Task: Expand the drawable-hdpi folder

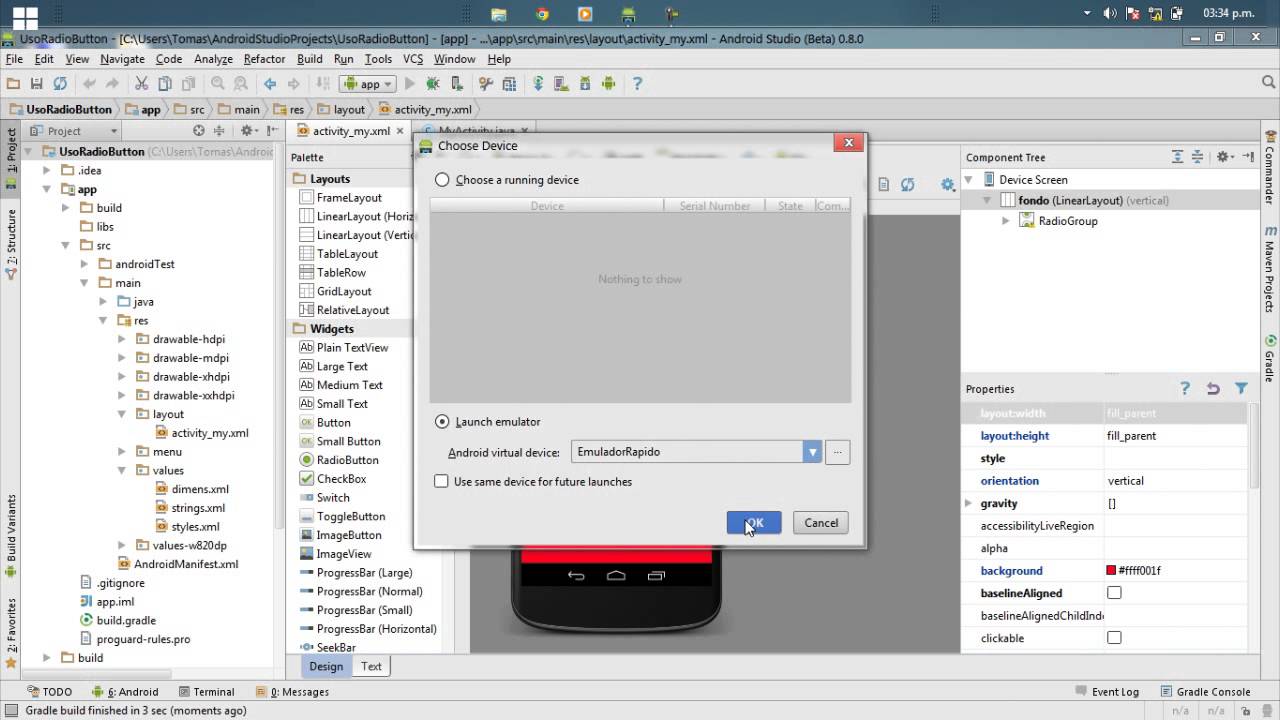Action: [x=122, y=339]
